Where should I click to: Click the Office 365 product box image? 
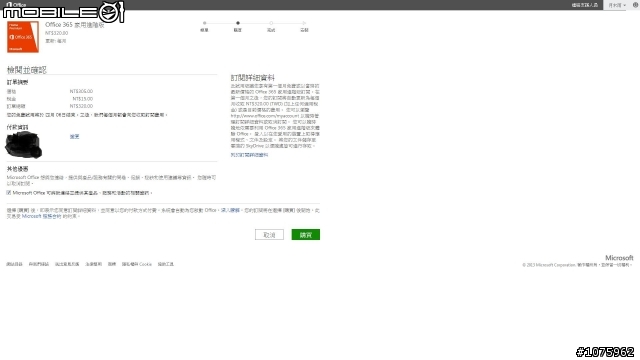pyautogui.click(x=23, y=37)
